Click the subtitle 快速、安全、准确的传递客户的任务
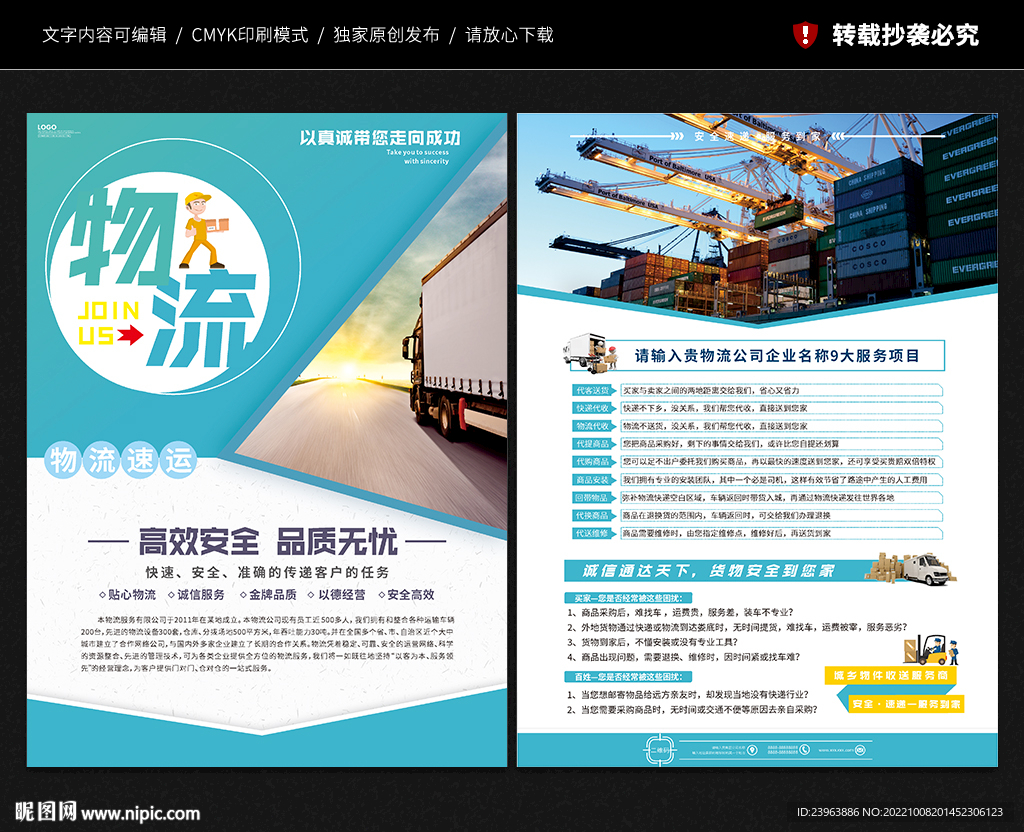The height and width of the screenshot is (832, 1024). pyautogui.click(x=268, y=572)
